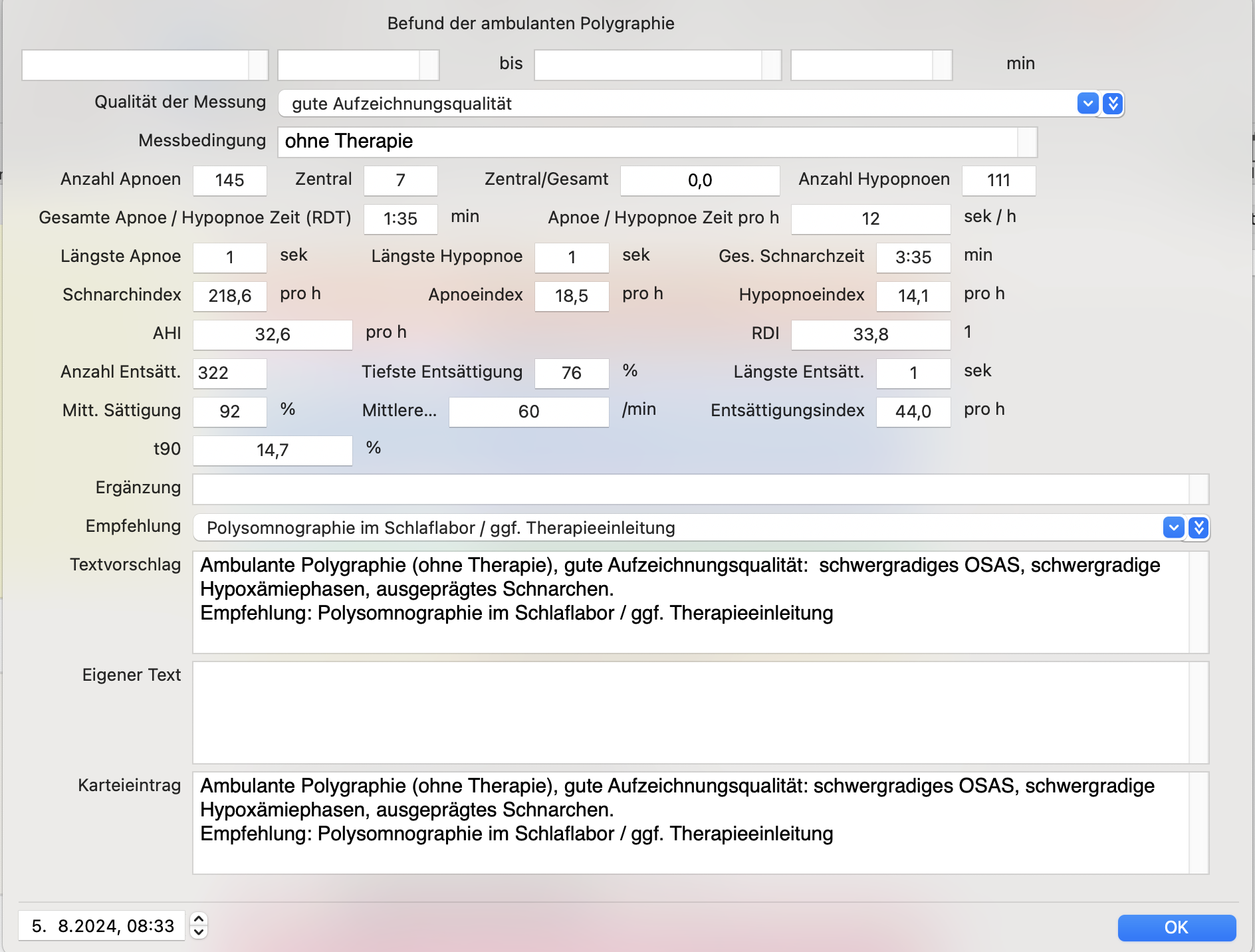
Task: Click the AHI field showing 32,6
Action: click(x=273, y=334)
